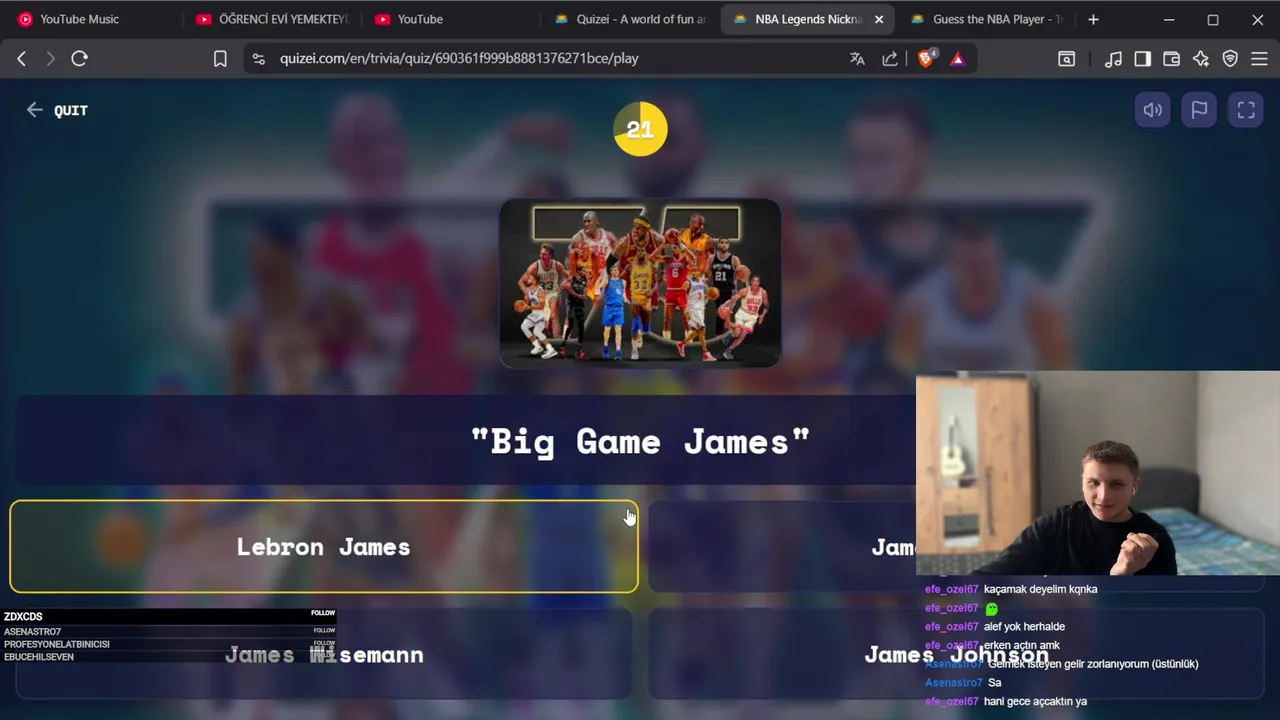1280x720 pixels.
Task: Click EBUCEHILSEVEN in the follower list
Action: click(39, 657)
